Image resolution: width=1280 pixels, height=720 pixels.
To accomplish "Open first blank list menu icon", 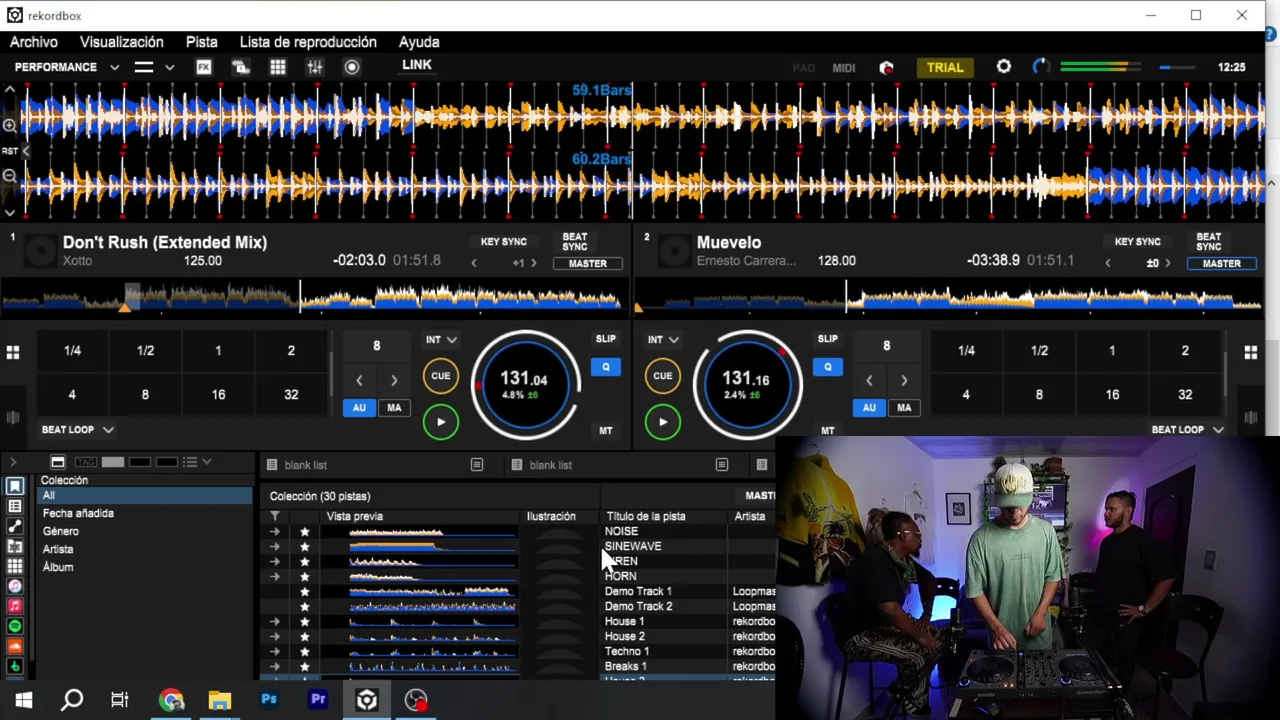I will click(x=477, y=465).
